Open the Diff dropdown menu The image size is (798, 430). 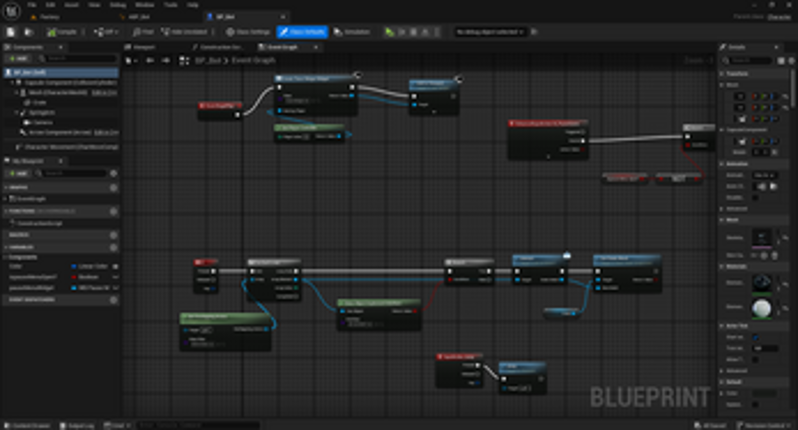coord(100,32)
